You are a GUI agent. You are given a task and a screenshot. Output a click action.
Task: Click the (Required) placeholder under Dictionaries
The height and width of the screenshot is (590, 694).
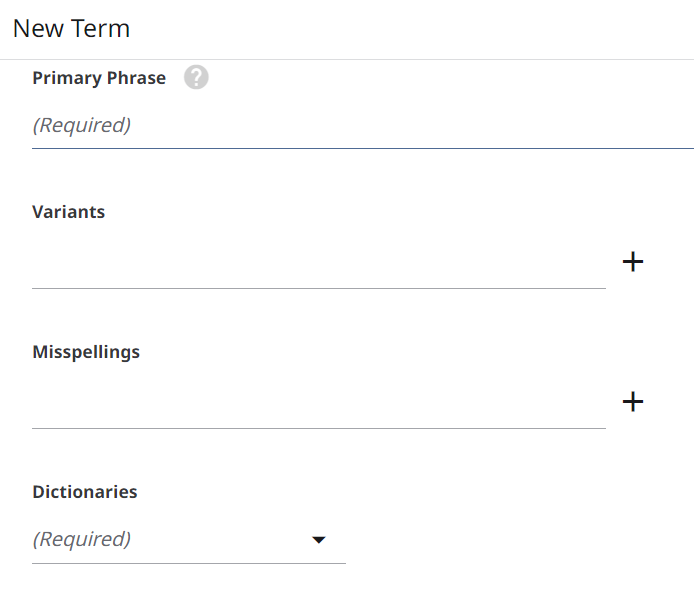click(82, 540)
